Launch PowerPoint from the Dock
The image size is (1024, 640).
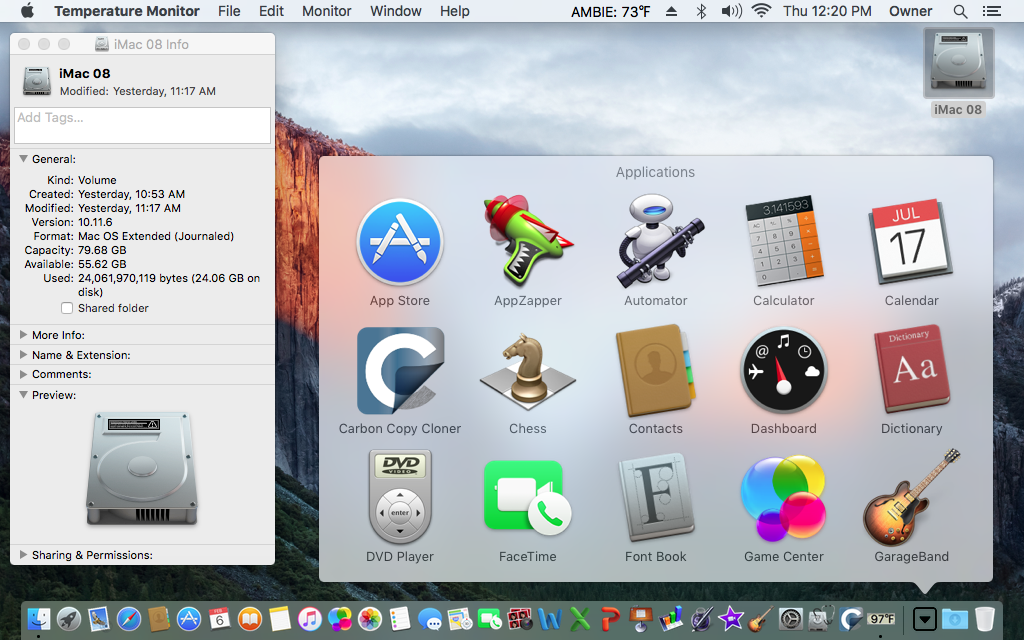pyautogui.click(x=610, y=618)
